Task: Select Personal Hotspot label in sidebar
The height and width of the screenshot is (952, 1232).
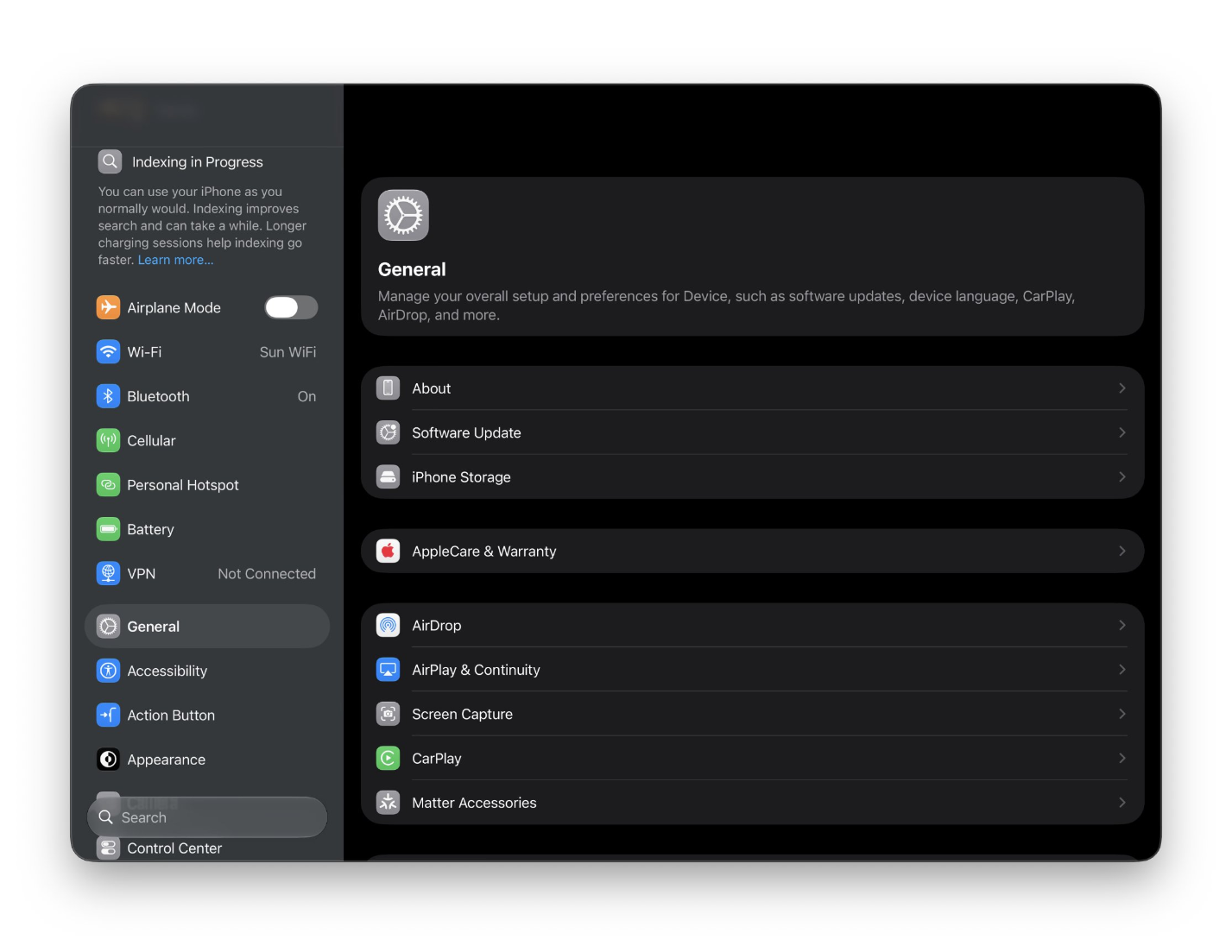Action: [183, 485]
